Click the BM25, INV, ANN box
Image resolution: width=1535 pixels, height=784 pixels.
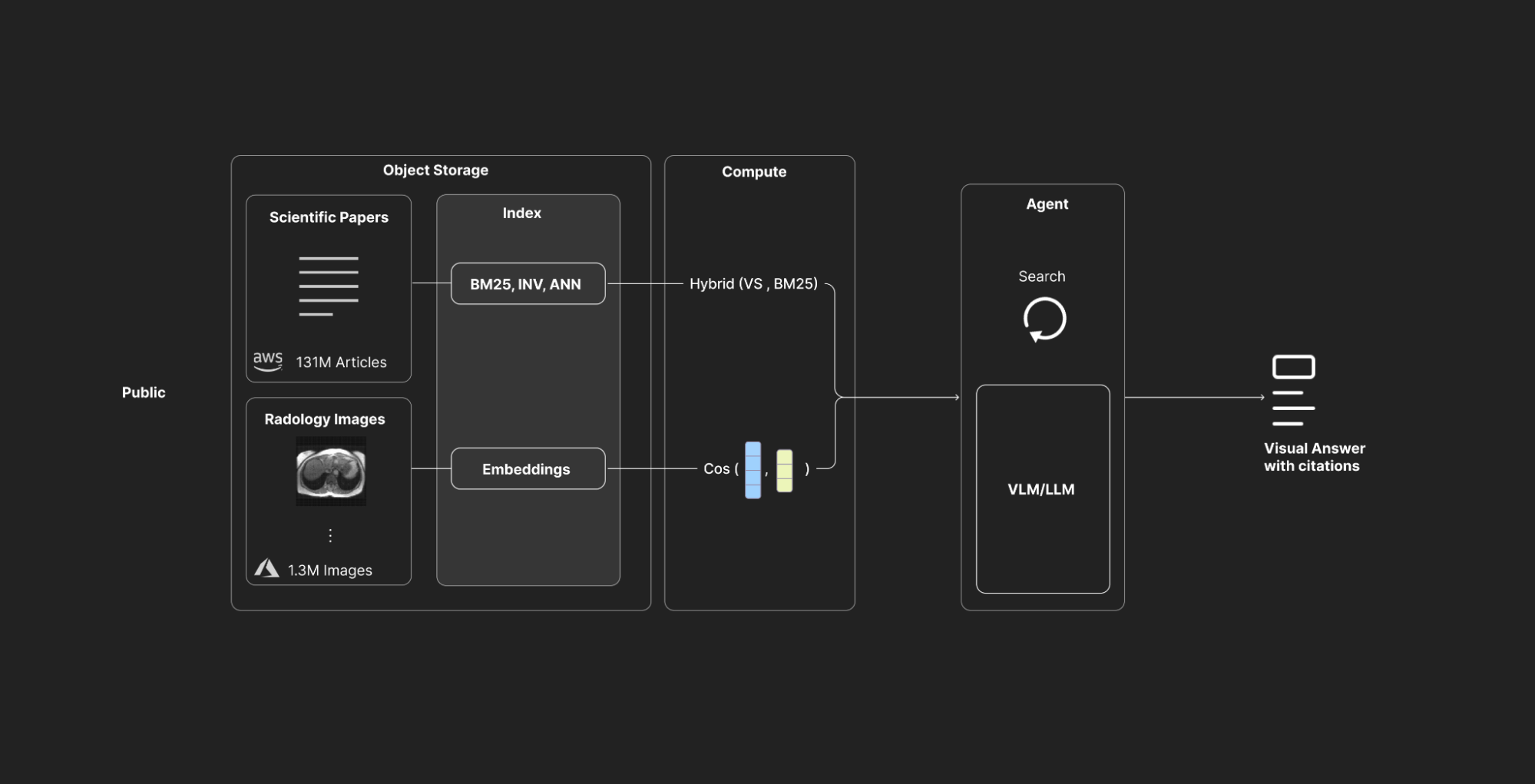point(528,284)
